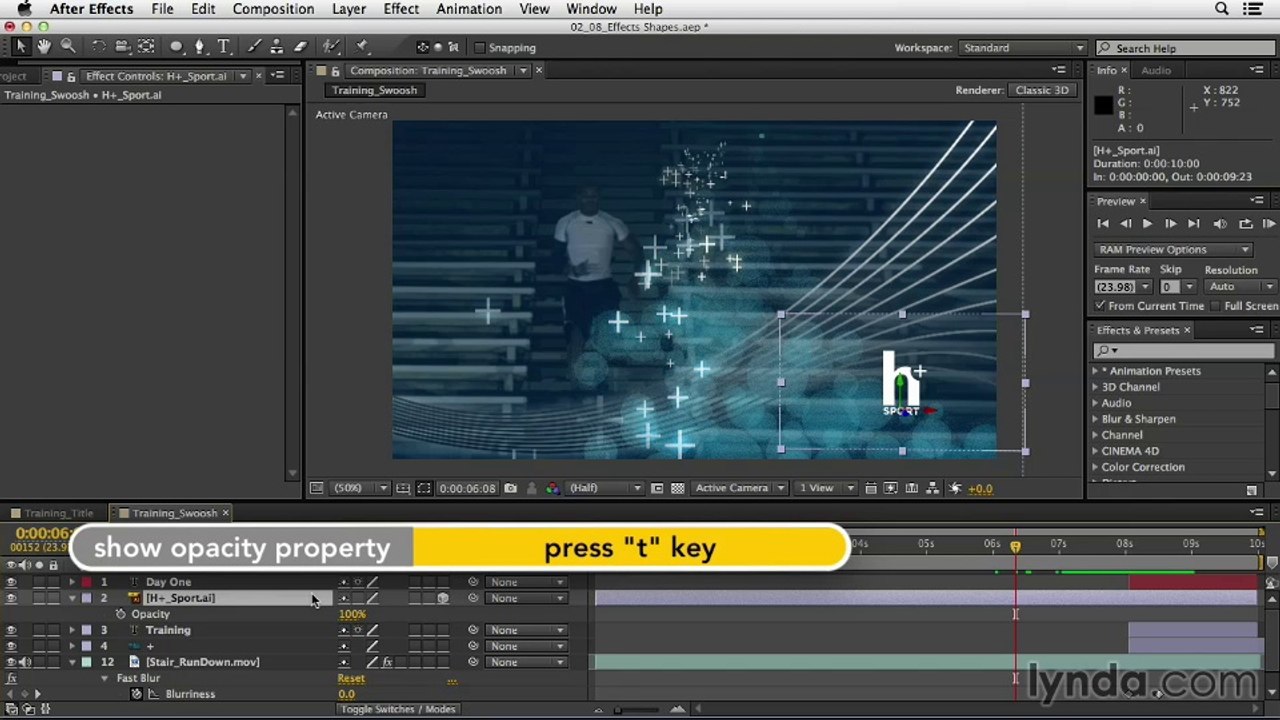Click the green label swatch of Stair_RunDown.mov
This screenshot has height=720, width=1280.
87,662
